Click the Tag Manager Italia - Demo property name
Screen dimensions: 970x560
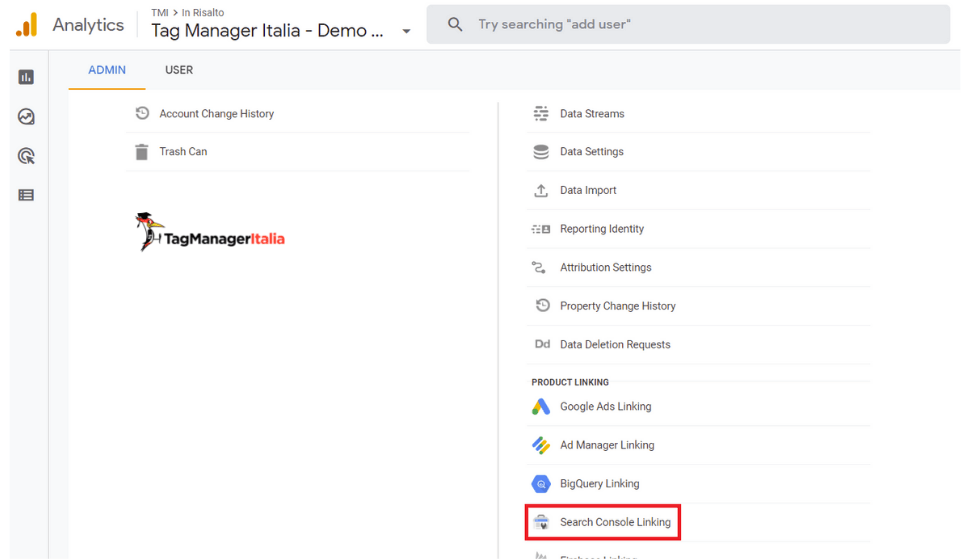click(x=267, y=31)
